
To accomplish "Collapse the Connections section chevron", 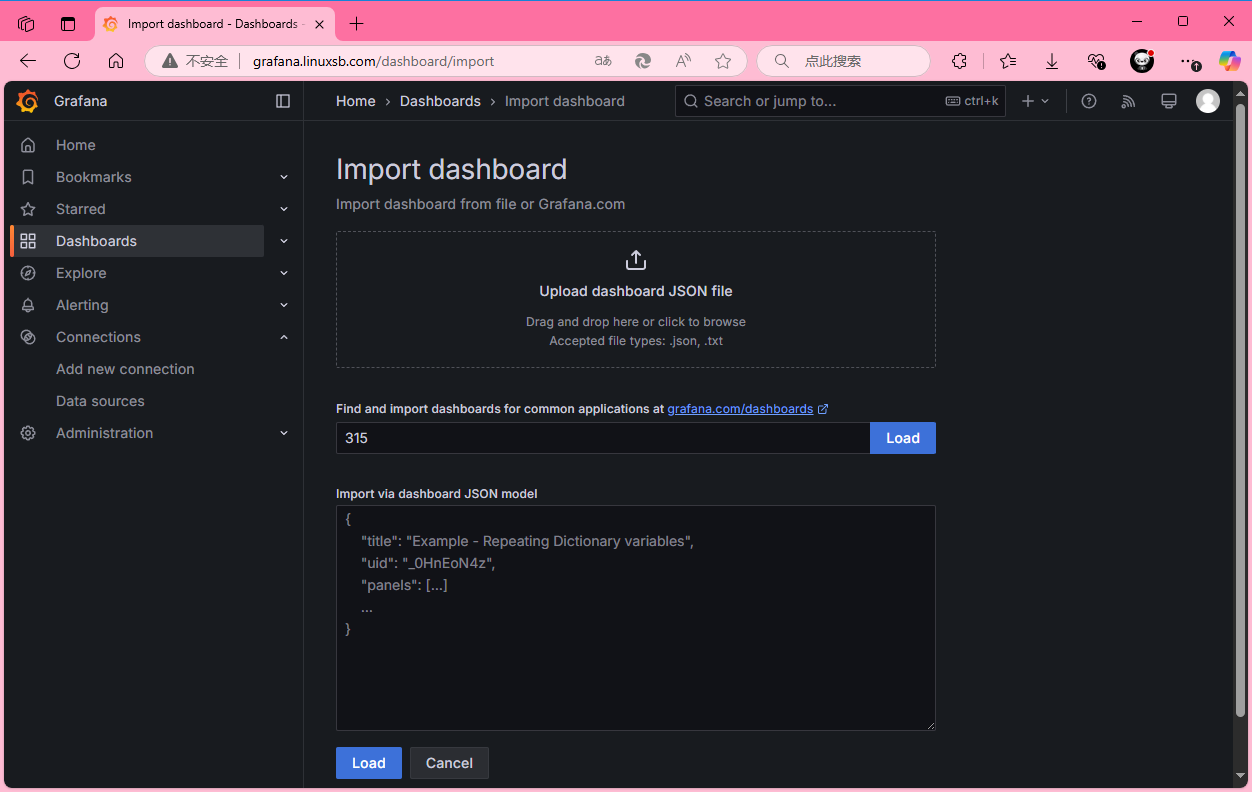I will [284, 337].
